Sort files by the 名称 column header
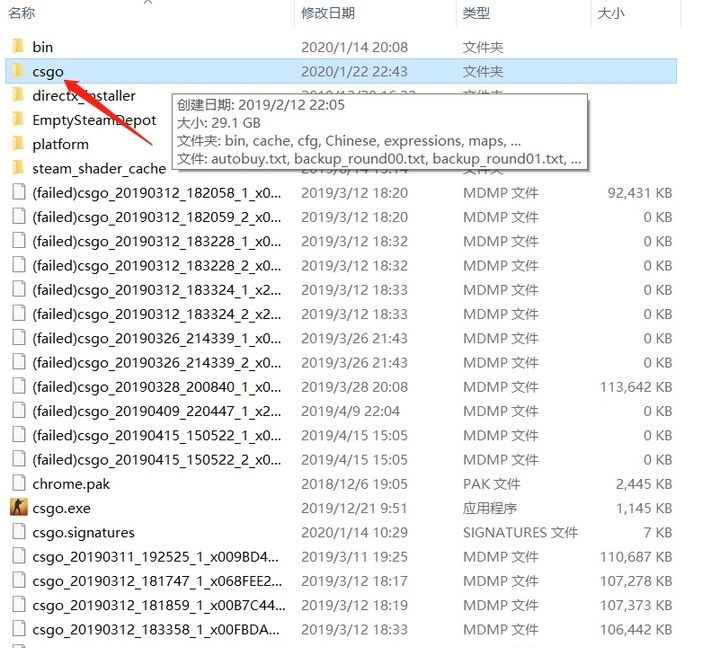Image resolution: width=719 pixels, height=648 pixels. point(22,13)
